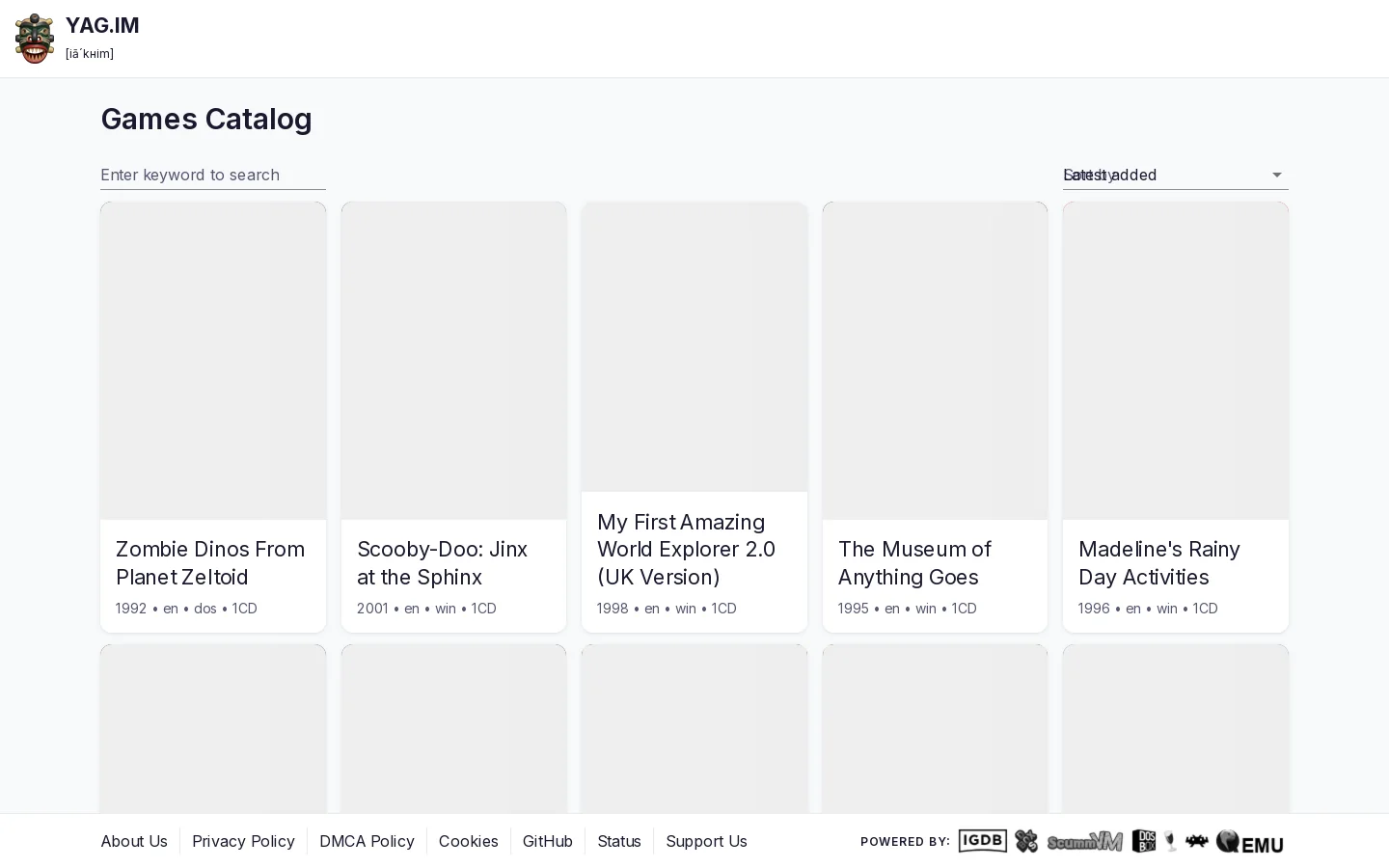Click title The Museum of Anything Goes
This screenshot has width=1389, height=868.
[914, 563]
